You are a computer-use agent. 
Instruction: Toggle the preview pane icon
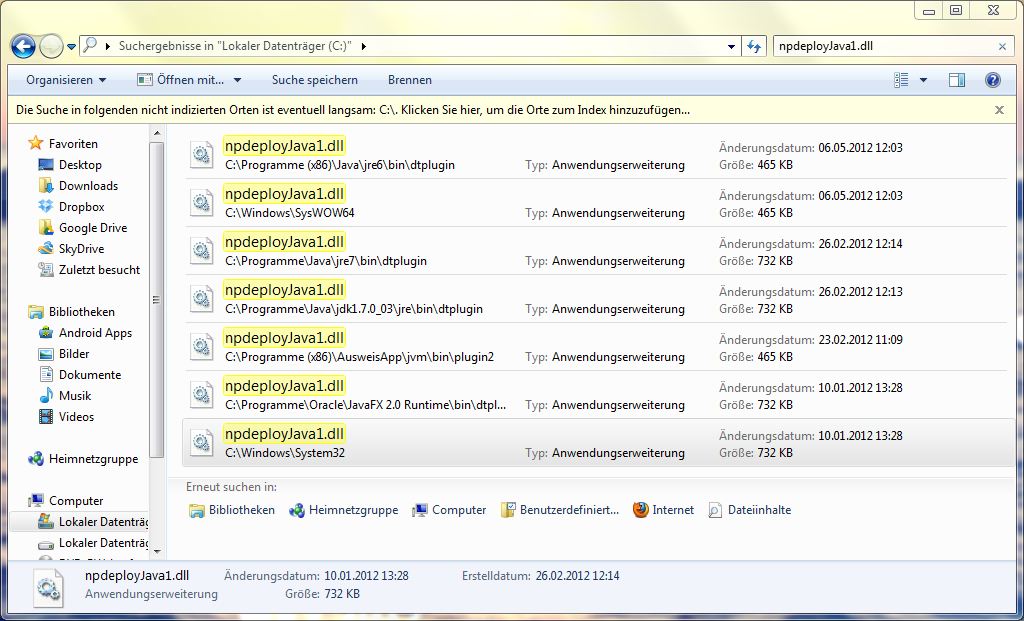957,80
